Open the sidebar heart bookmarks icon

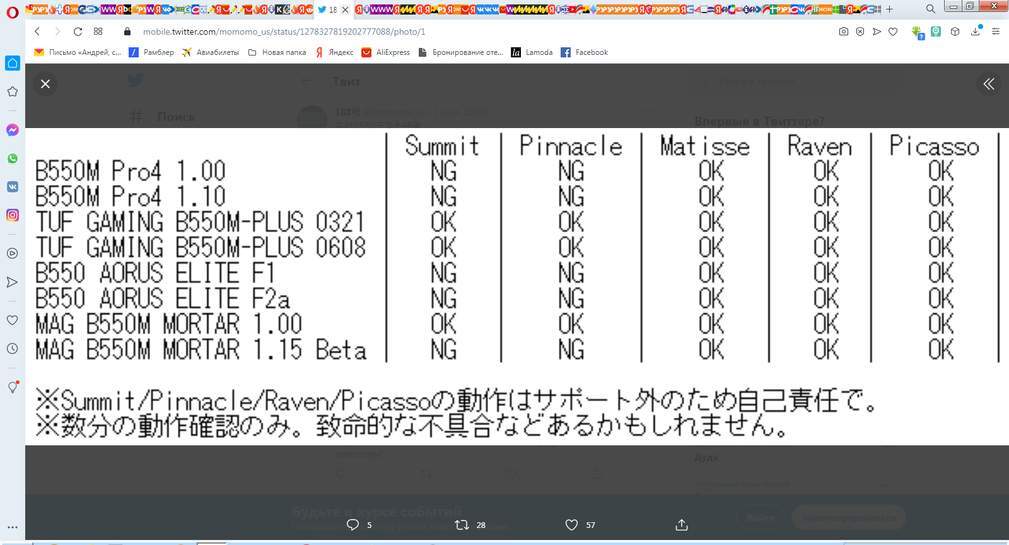click(12, 320)
